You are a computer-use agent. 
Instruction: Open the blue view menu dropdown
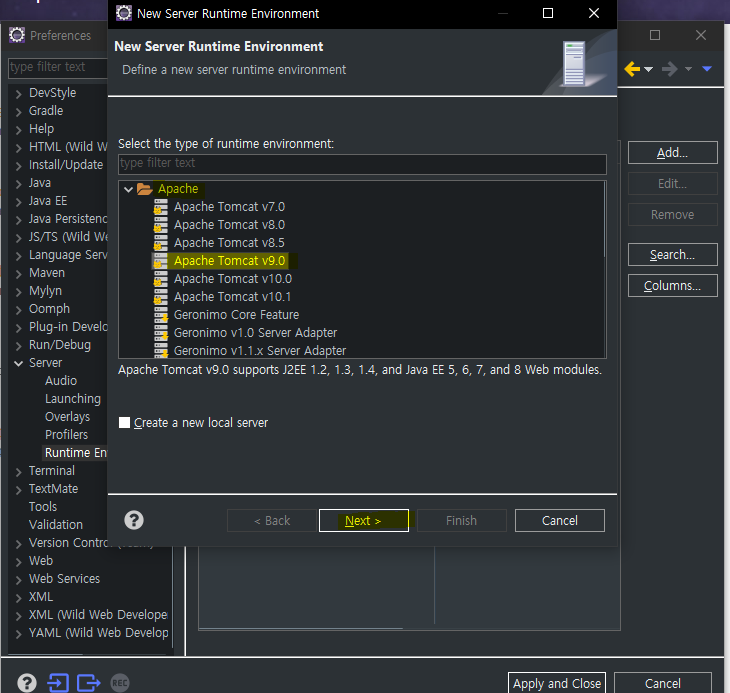pos(707,69)
